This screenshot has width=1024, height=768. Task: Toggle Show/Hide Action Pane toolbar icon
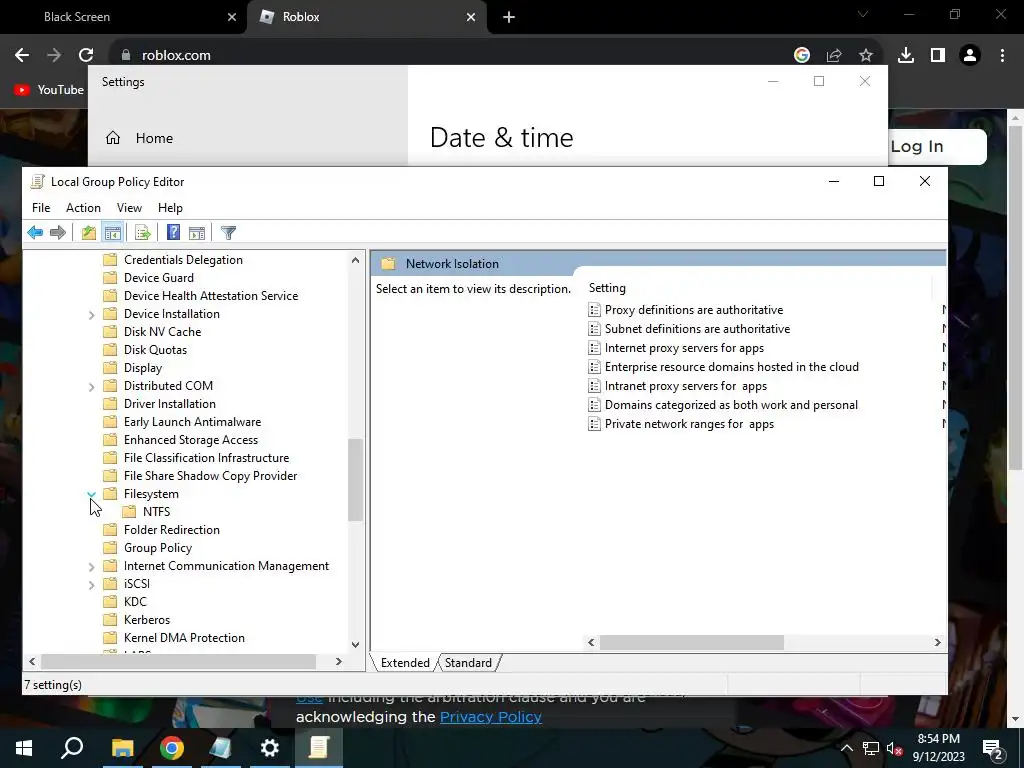click(197, 232)
